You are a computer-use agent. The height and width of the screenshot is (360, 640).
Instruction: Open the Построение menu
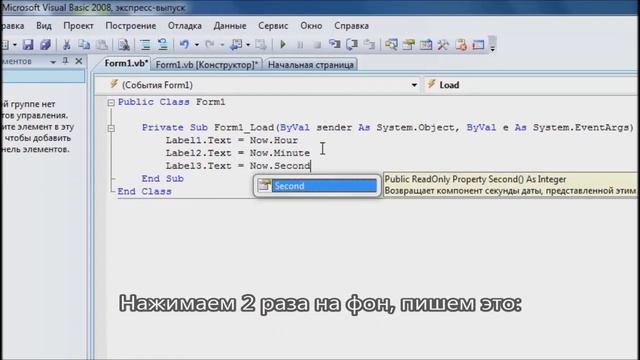click(x=131, y=26)
